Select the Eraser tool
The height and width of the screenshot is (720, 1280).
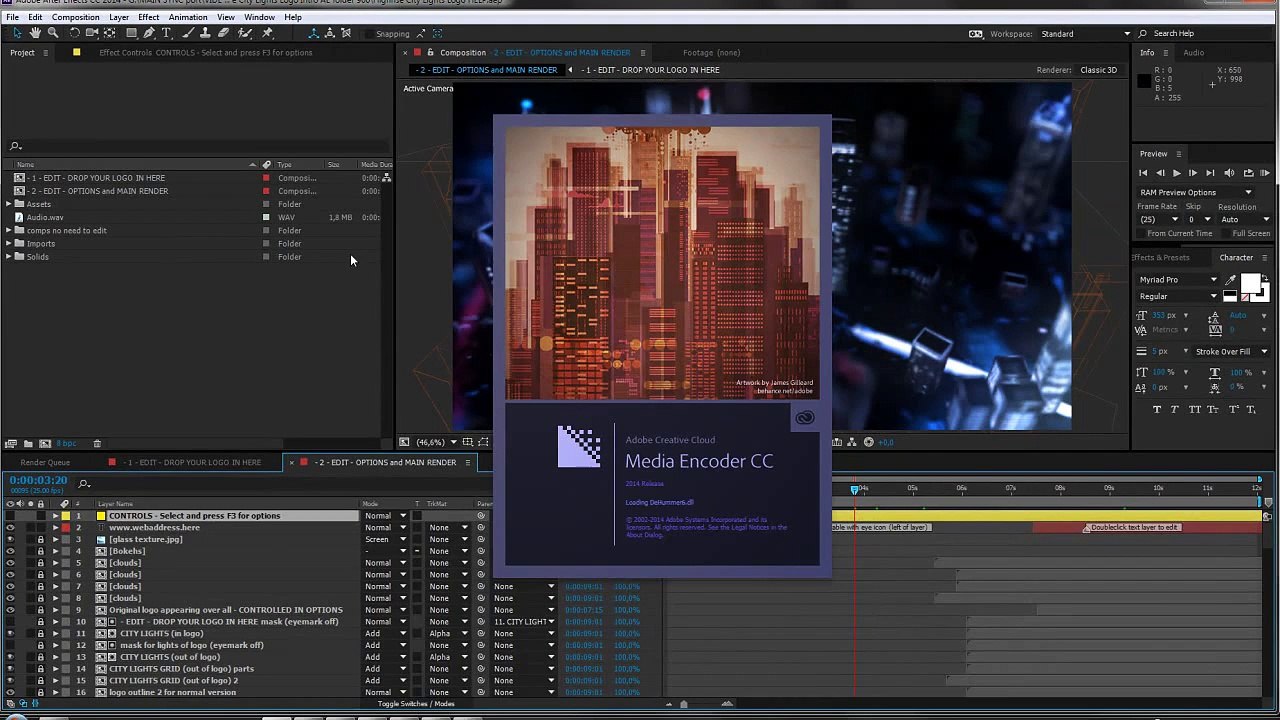tap(224, 33)
